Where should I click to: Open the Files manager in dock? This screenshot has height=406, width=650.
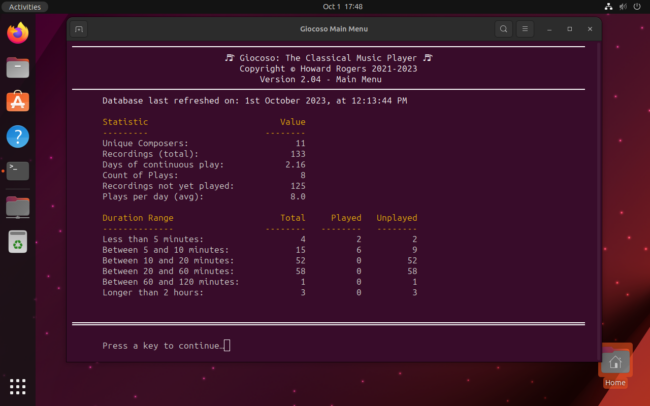click(x=17, y=68)
